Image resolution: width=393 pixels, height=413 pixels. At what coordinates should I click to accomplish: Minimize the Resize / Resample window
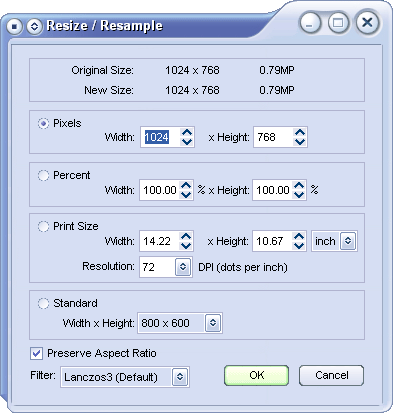click(310, 23)
